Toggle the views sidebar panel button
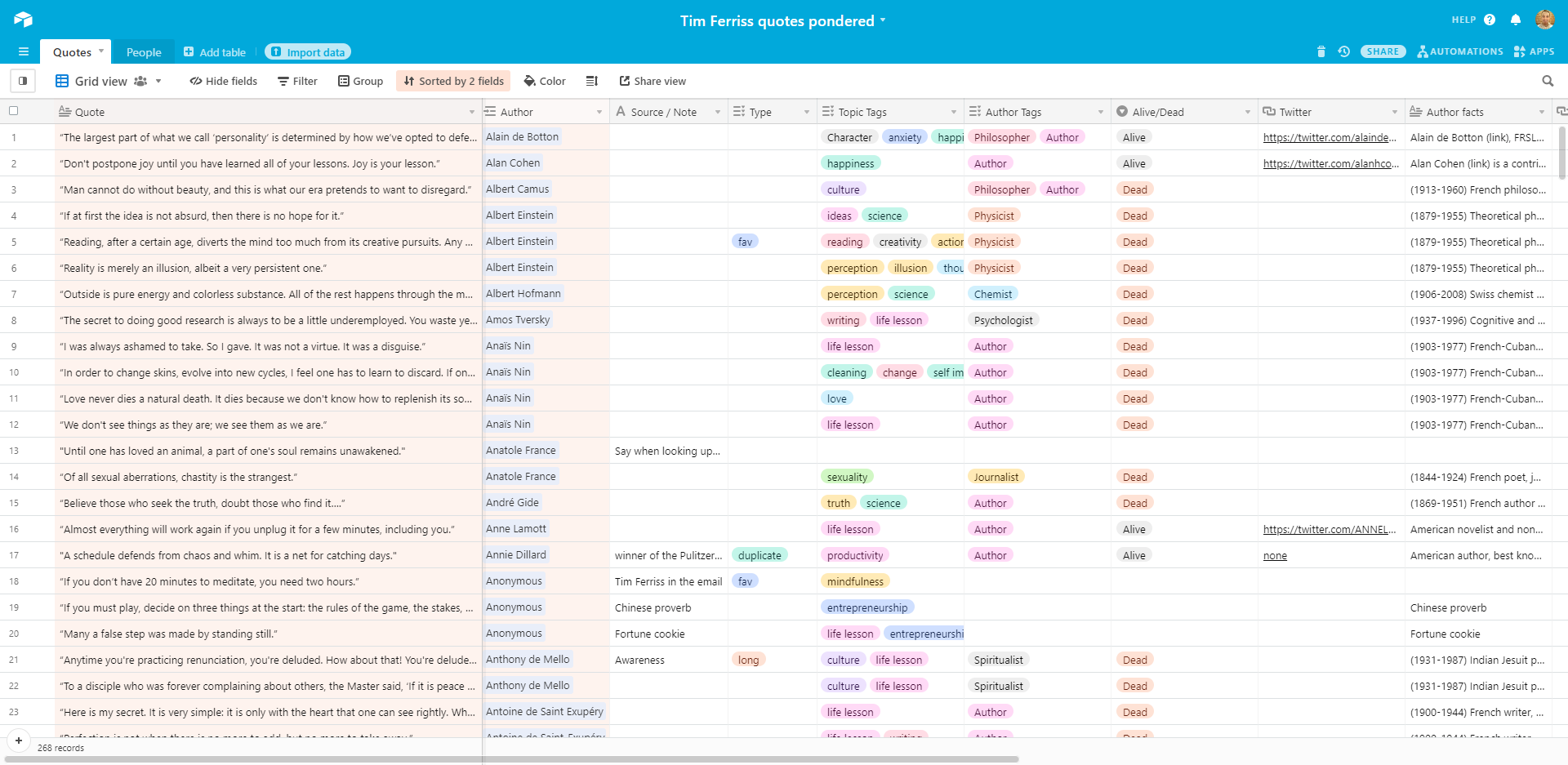Image resolution: width=1568 pixels, height=765 pixels. [23, 81]
